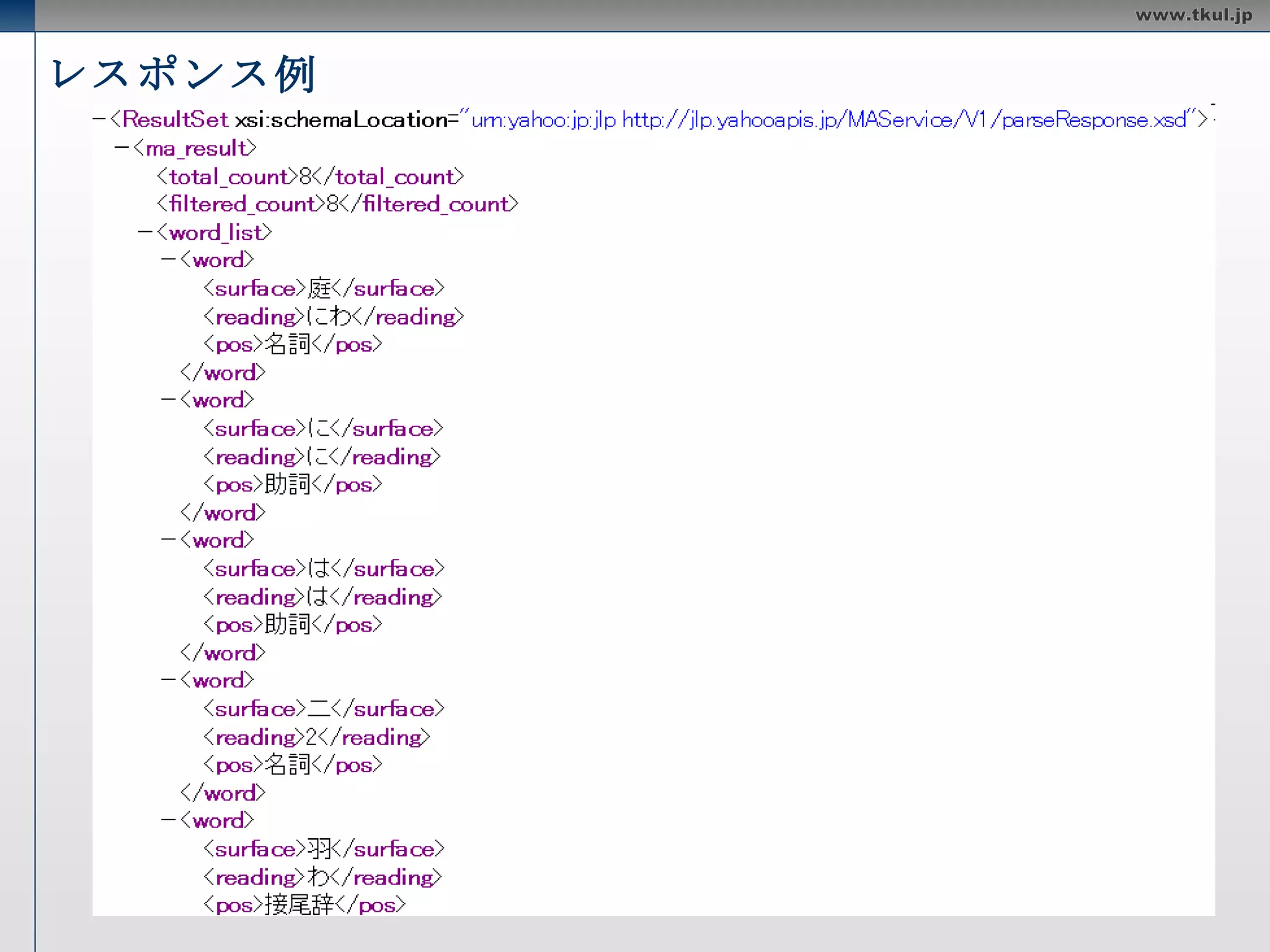The width and height of the screenshot is (1270, 952).
Task: Click the schemaLocation URL value
Action: (828, 119)
